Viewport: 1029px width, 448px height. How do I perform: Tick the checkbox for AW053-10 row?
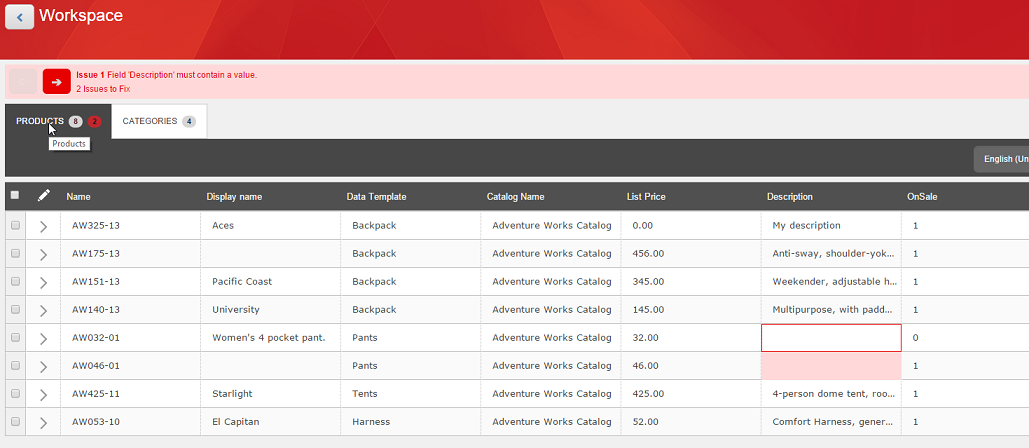point(15,422)
